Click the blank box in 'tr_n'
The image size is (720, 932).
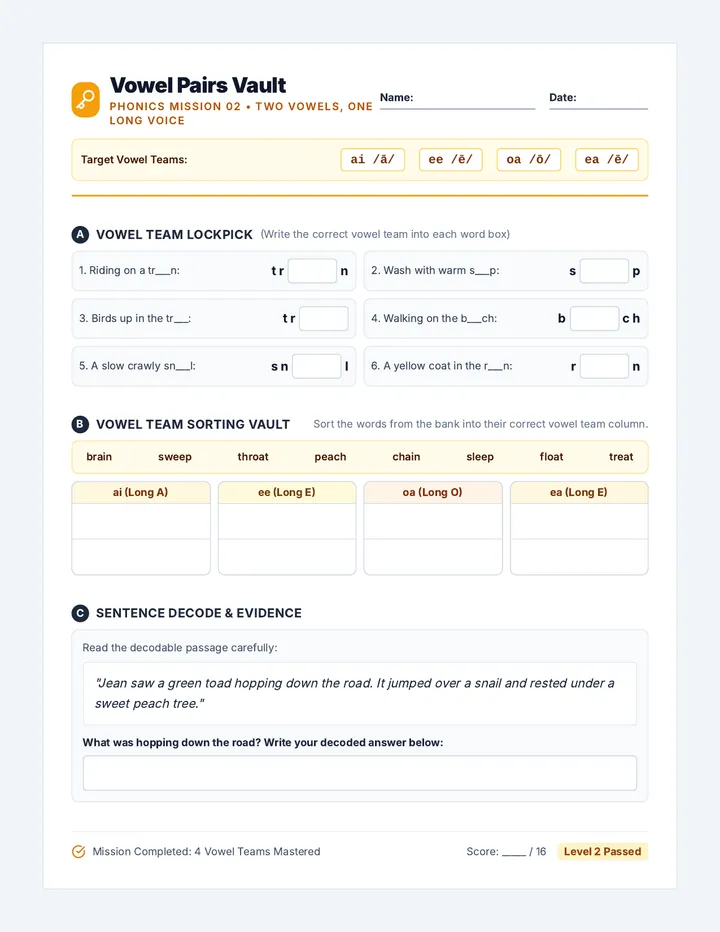tap(312, 271)
